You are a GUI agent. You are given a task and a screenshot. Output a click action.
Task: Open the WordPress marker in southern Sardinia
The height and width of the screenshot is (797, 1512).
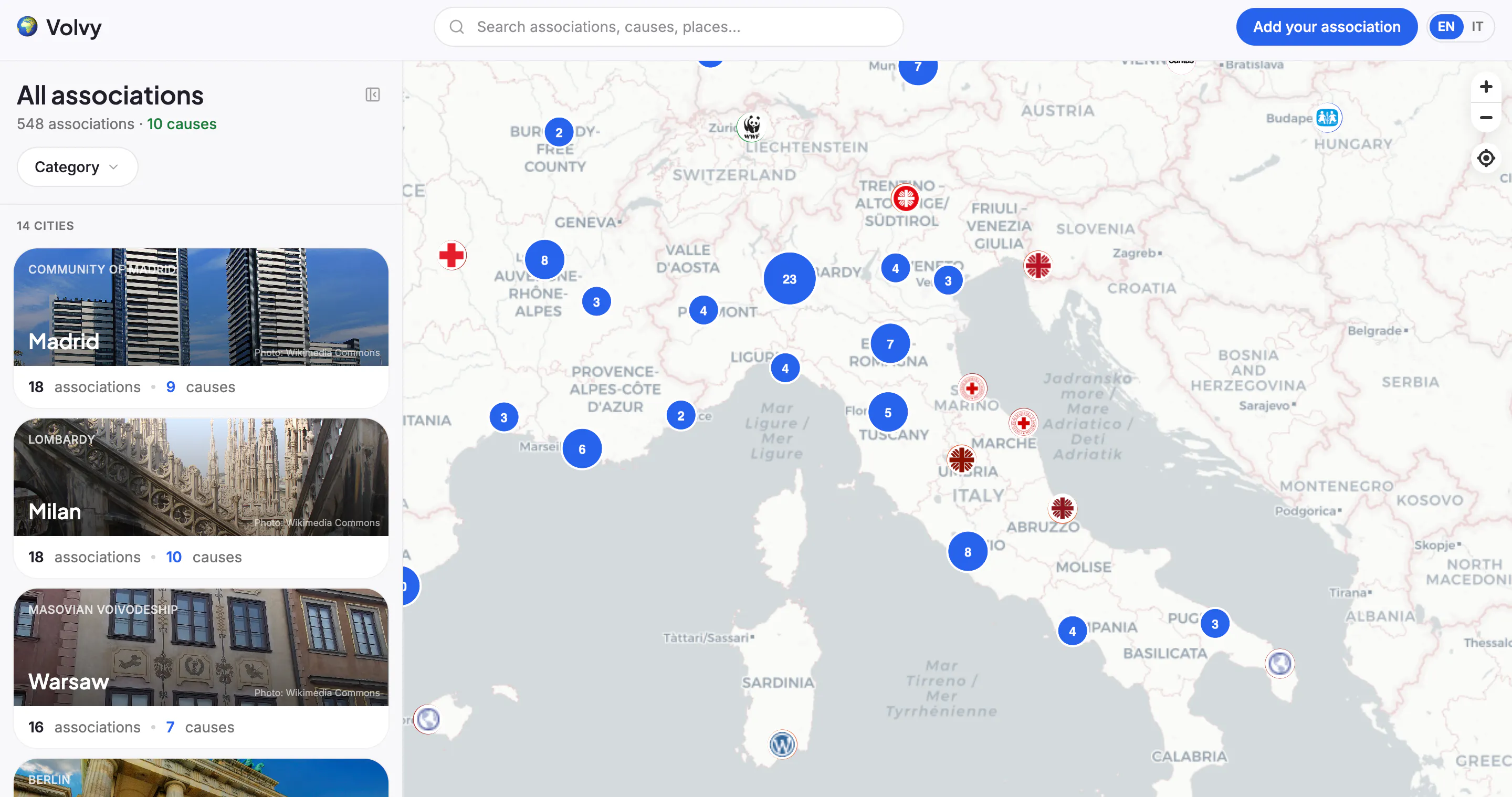coord(782,744)
